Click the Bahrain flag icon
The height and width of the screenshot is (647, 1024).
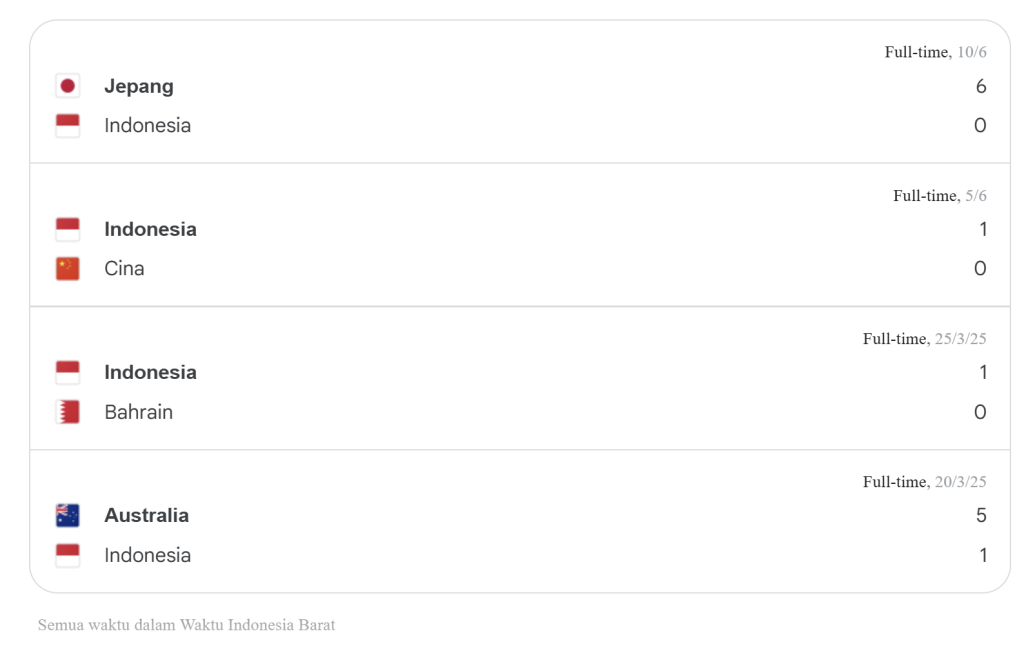tap(67, 412)
